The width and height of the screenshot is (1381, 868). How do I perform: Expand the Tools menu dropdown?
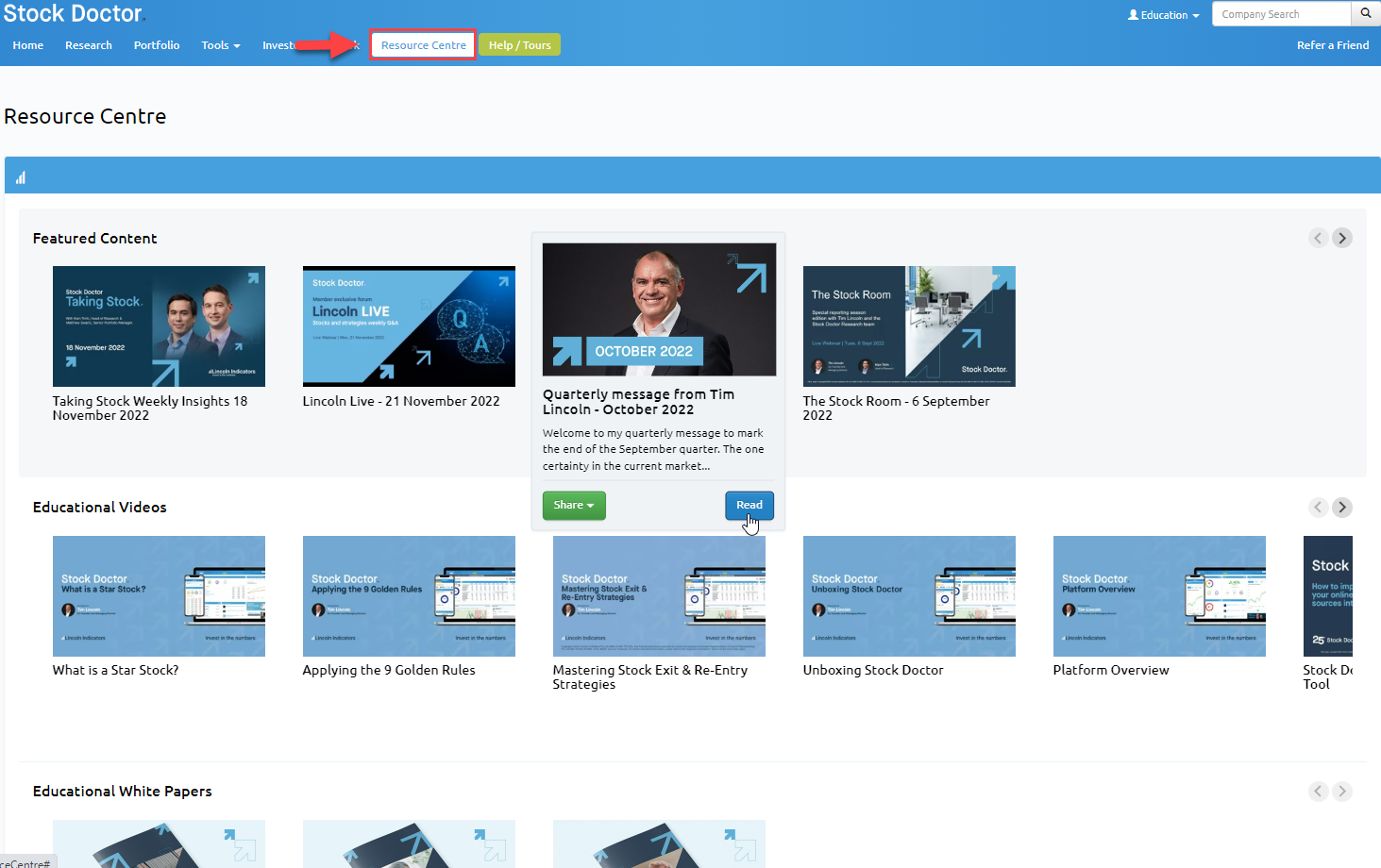[x=220, y=45]
